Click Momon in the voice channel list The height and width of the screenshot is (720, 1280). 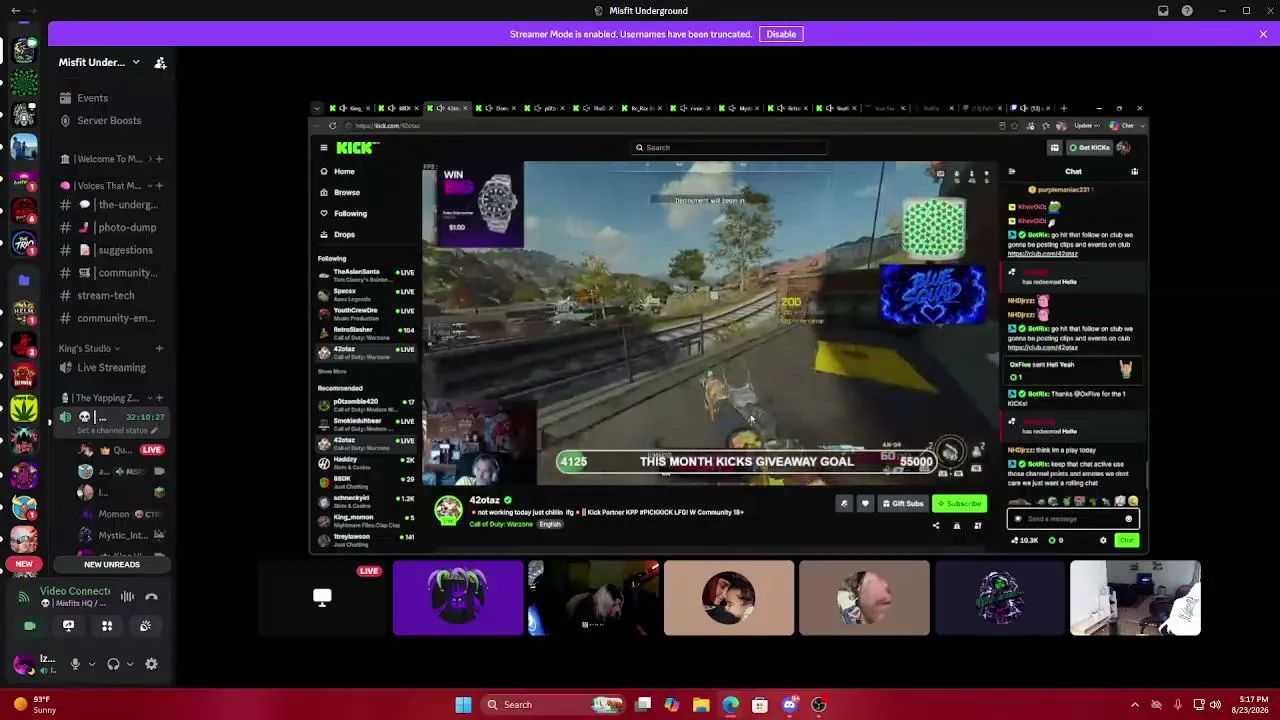pyautogui.click(x=114, y=514)
